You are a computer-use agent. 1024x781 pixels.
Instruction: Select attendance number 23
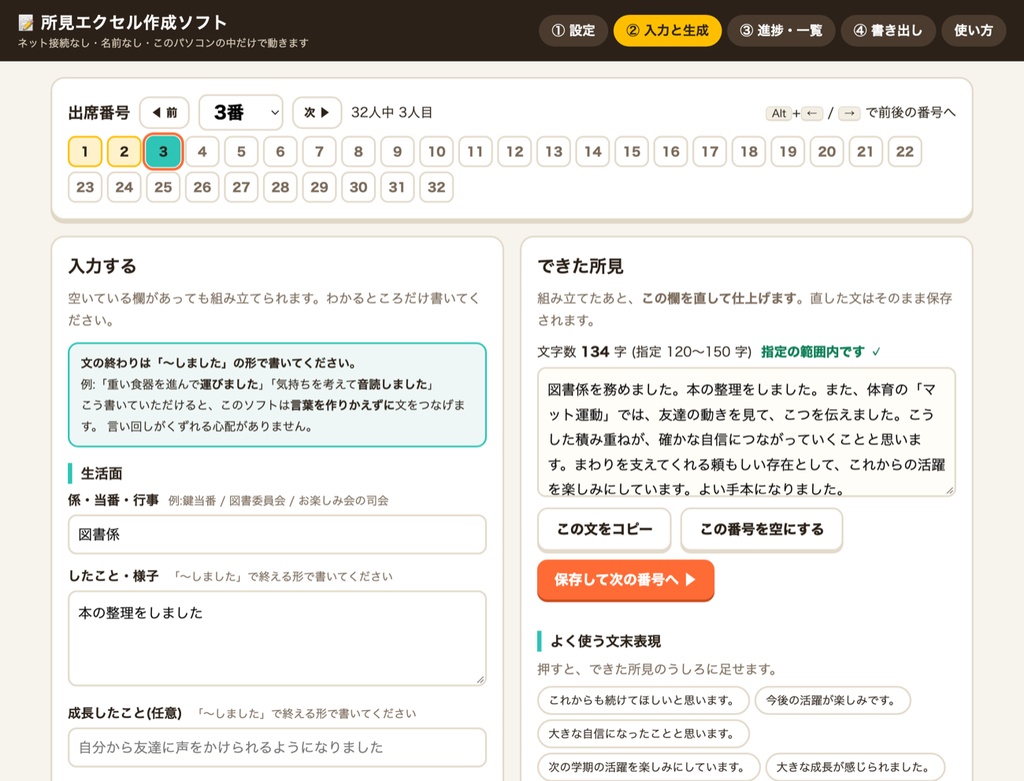click(85, 187)
